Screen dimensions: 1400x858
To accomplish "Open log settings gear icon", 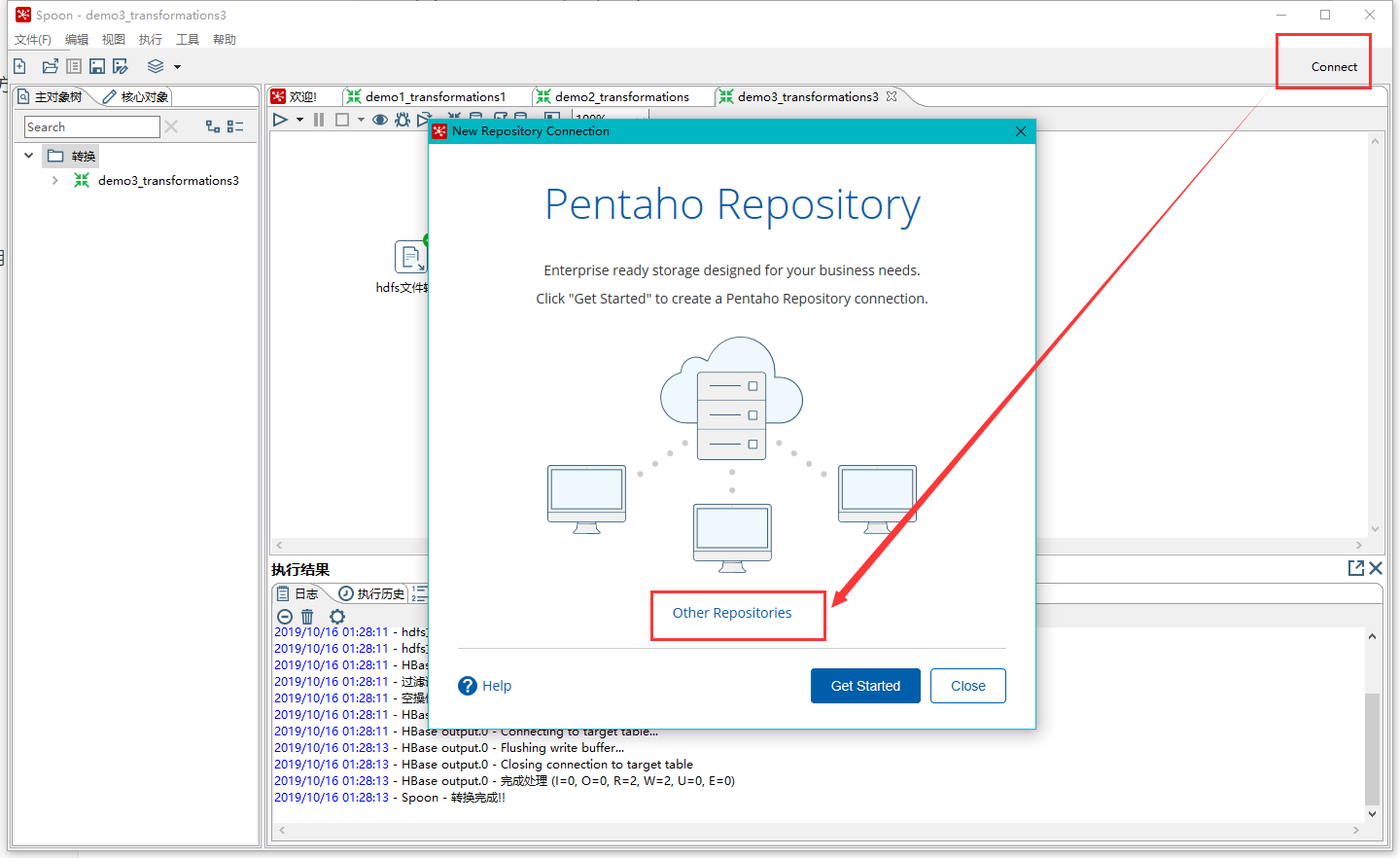I will [x=337, y=617].
